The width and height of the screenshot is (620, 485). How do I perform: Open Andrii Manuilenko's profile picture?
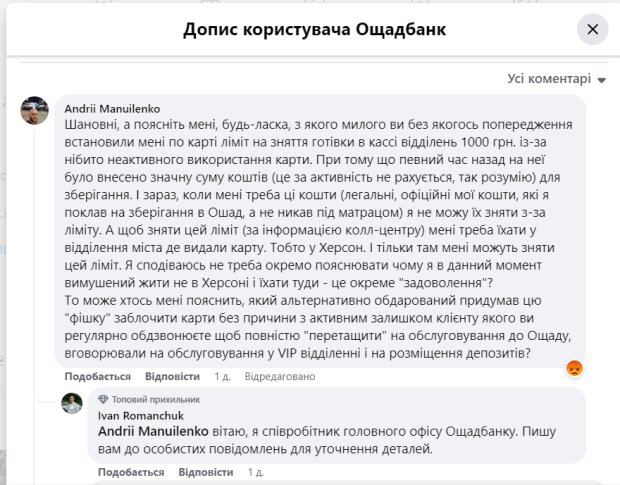pyautogui.click(x=35, y=110)
